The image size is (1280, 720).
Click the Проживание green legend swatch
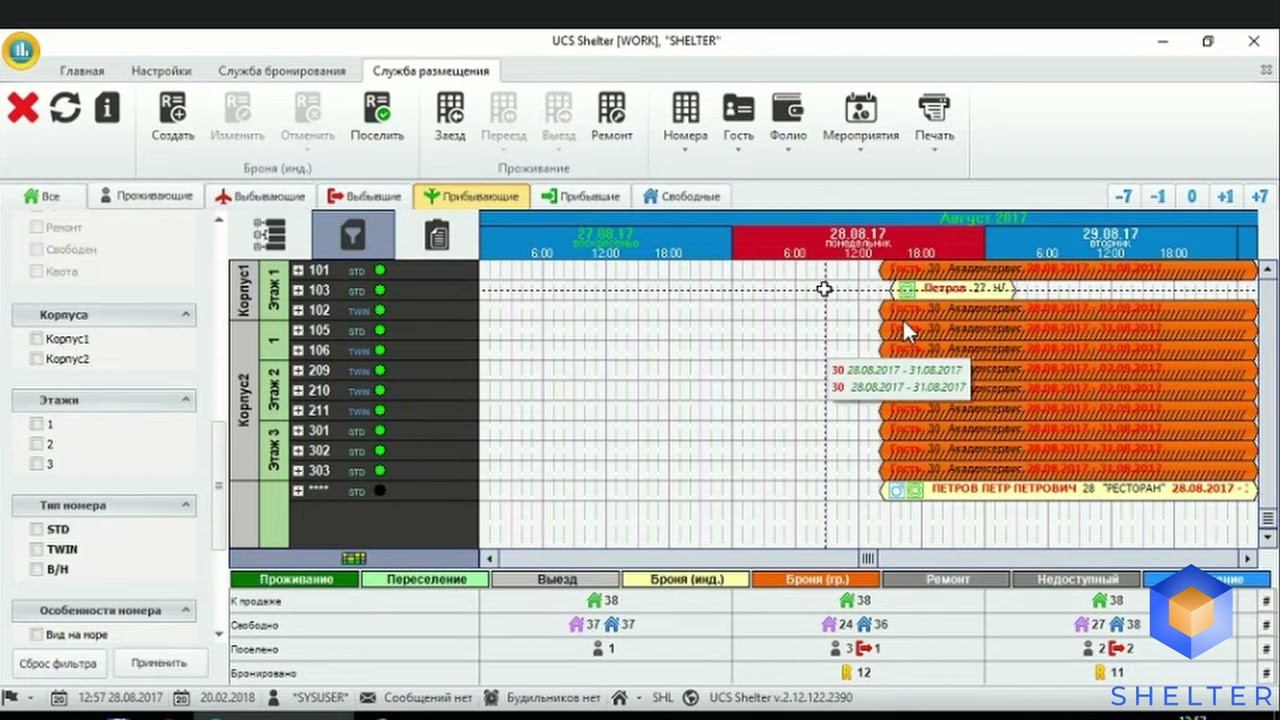click(295, 579)
